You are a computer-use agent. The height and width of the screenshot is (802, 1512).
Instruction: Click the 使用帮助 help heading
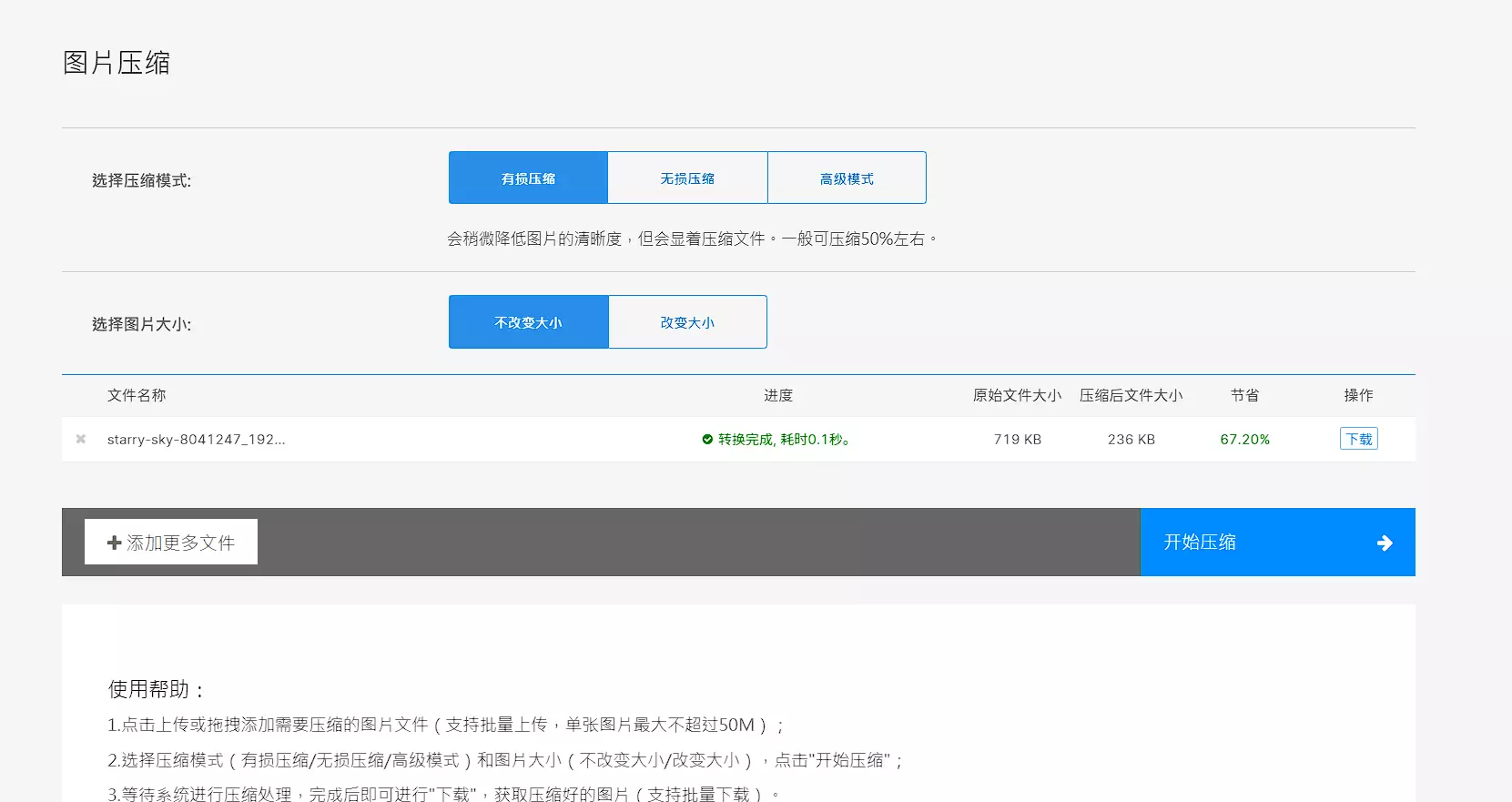[x=156, y=689]
